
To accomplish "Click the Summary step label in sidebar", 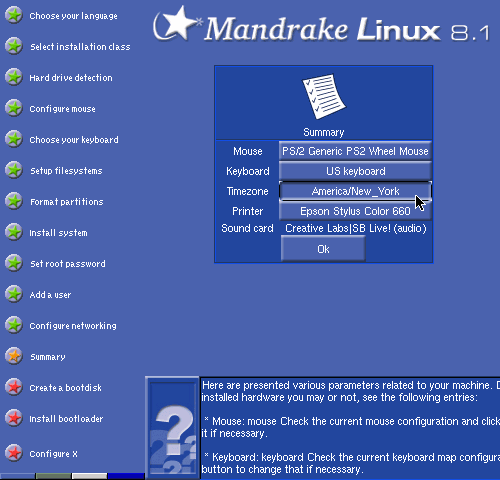I will [x=48, y=357].
